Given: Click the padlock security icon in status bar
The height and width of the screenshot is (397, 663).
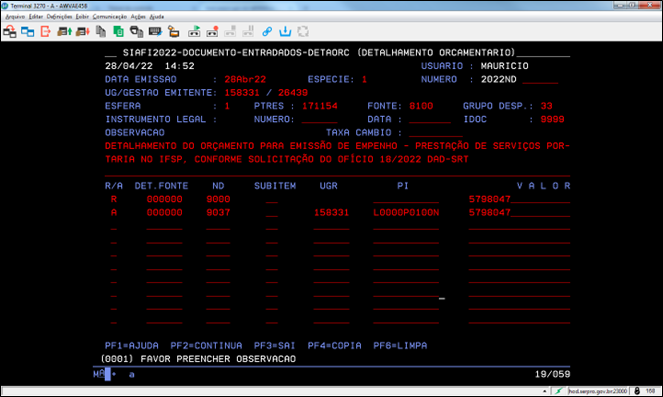Looking at the screenshot, I should point(637,391).
